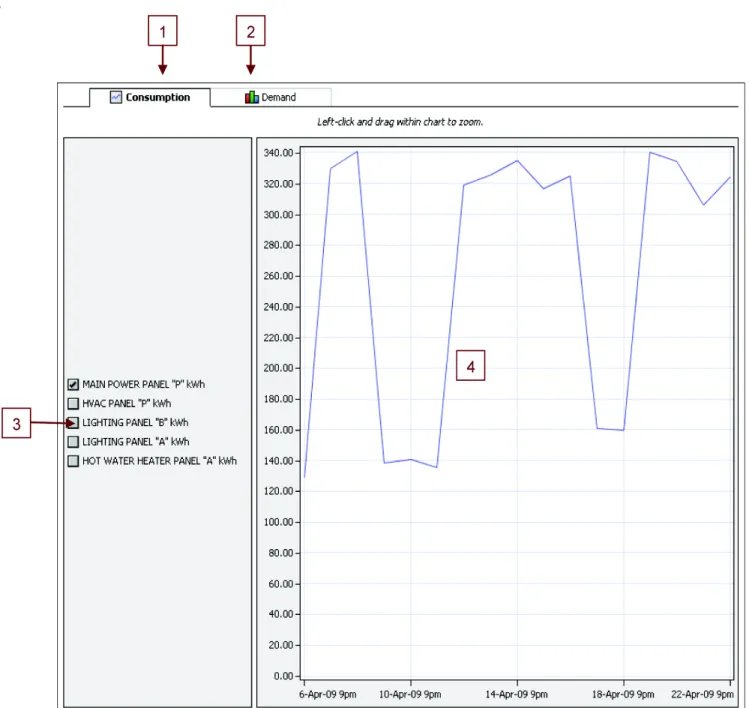Click the Consumption line chart icon
Viewport: 749px width, 708px height.
[x=116, y=97]
